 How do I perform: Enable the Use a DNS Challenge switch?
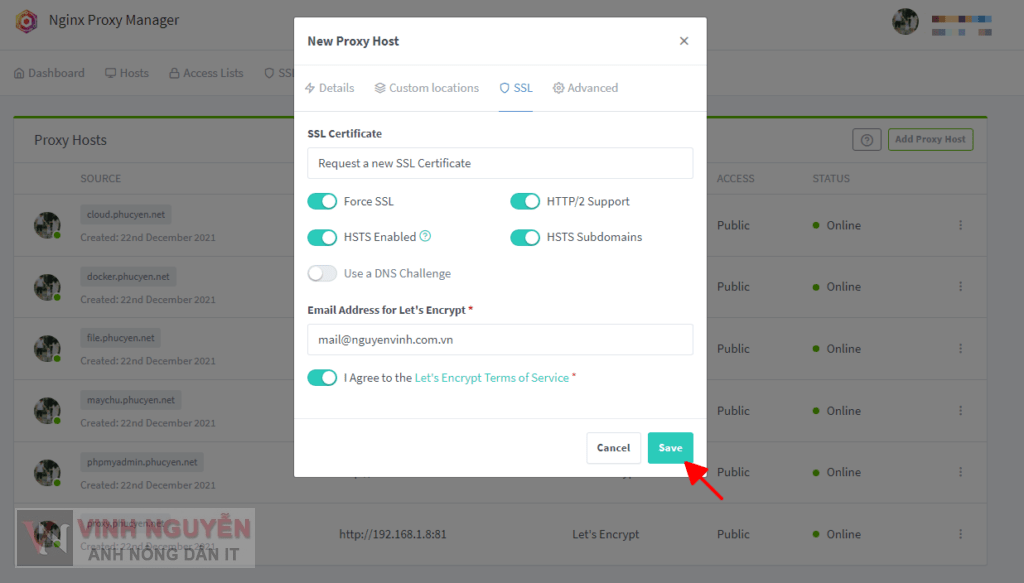tap(322, 274)
